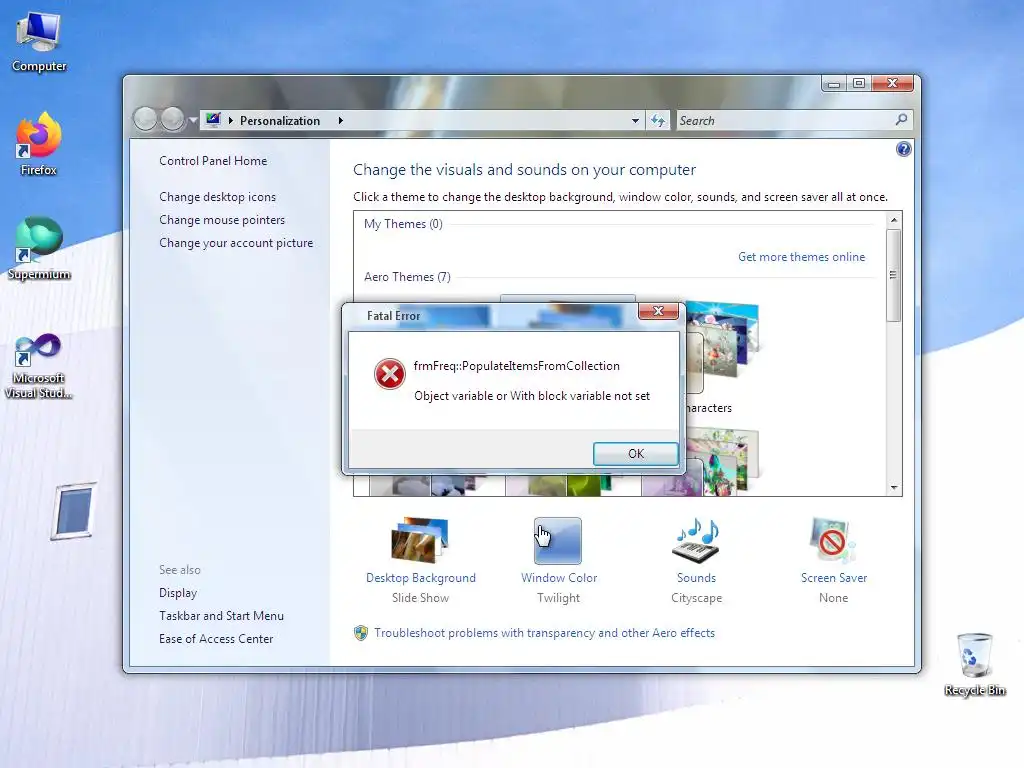
Task: Click theme list scroll down arrow
Action: point(893,487)
